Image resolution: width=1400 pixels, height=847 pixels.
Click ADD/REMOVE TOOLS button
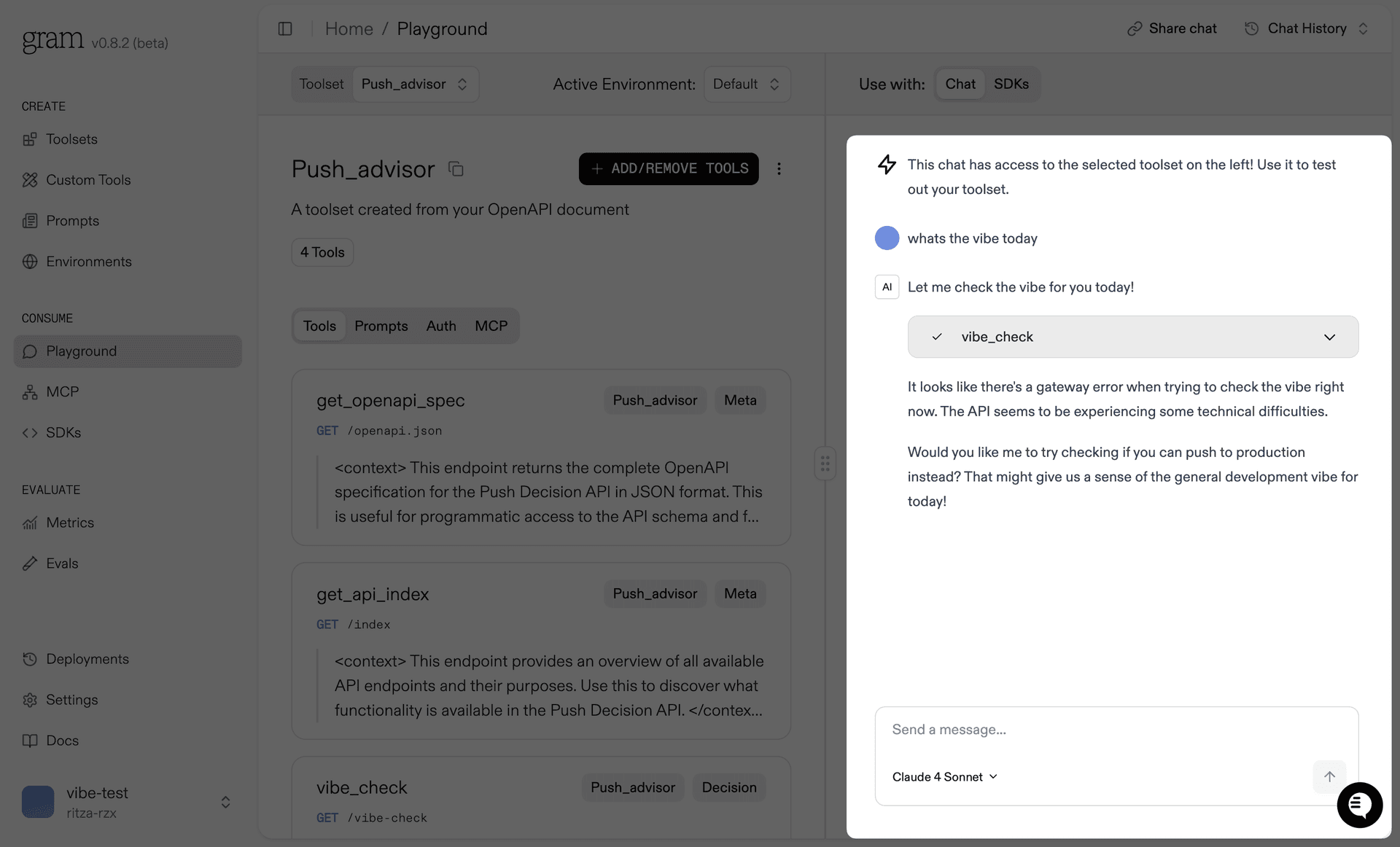(668, 169)
